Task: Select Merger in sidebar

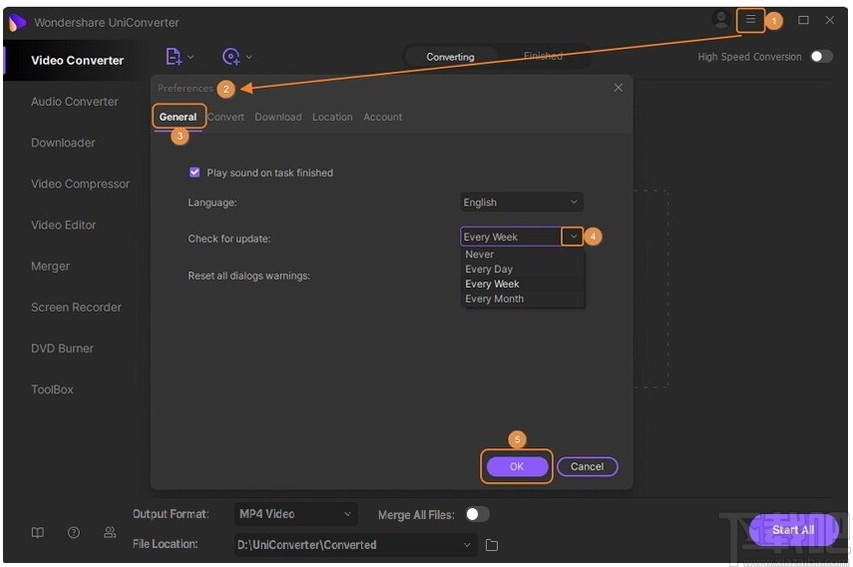Action: [50, 266]
